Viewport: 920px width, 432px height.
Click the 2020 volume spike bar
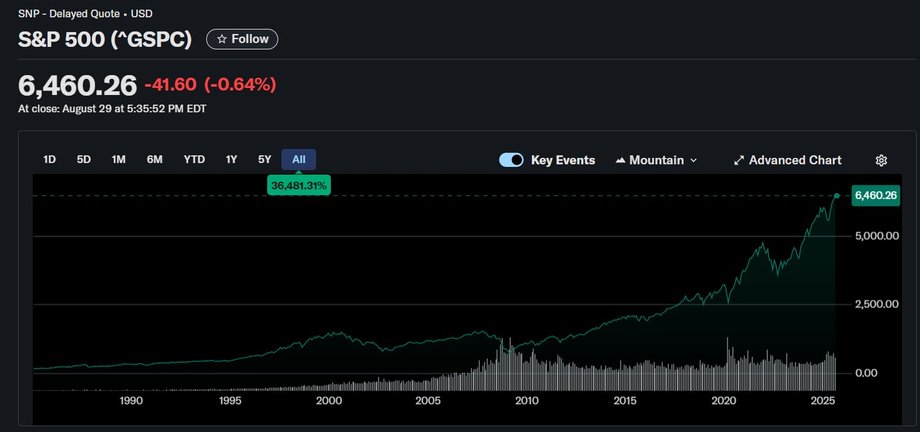tap(728, 363)
